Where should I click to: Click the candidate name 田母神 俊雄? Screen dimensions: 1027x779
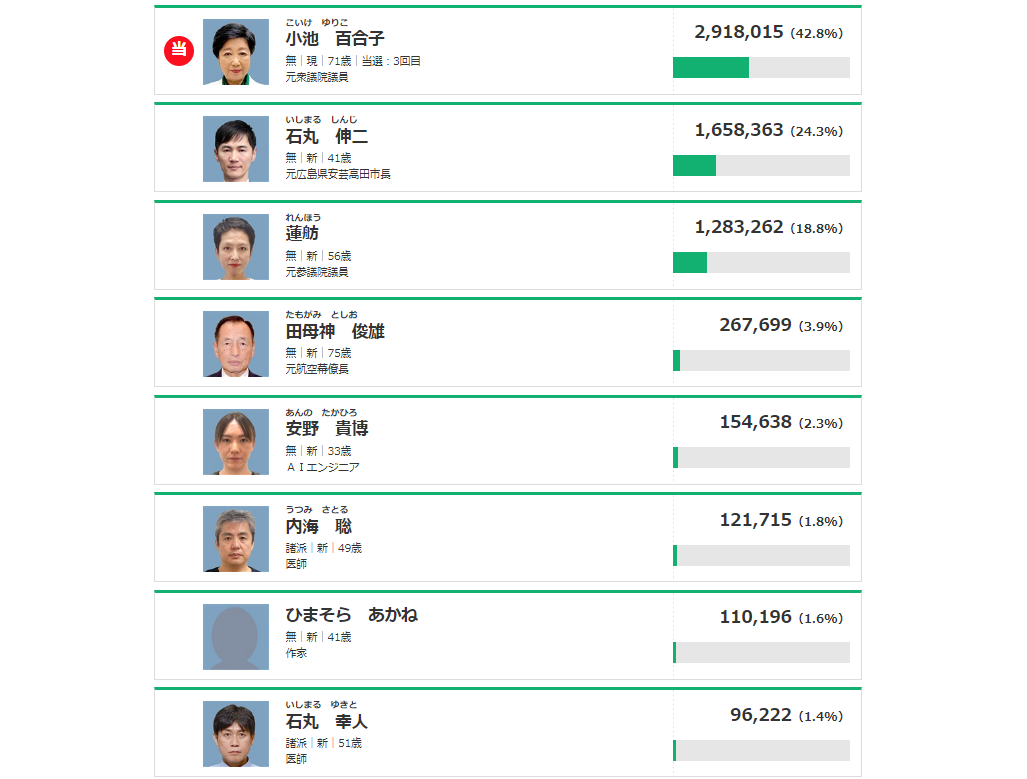335,331
